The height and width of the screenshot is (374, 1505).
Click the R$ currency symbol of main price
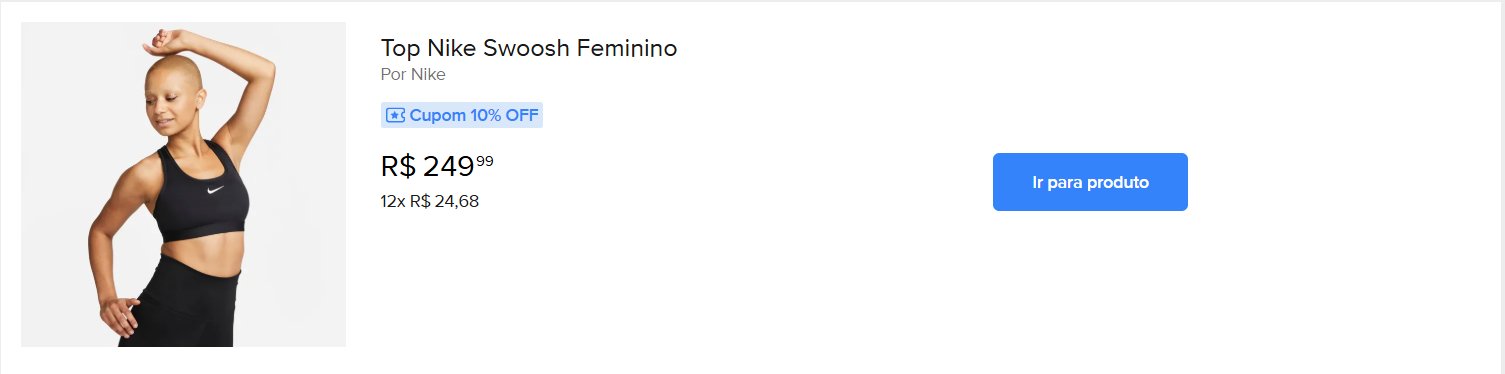click(x=398, y=166)
